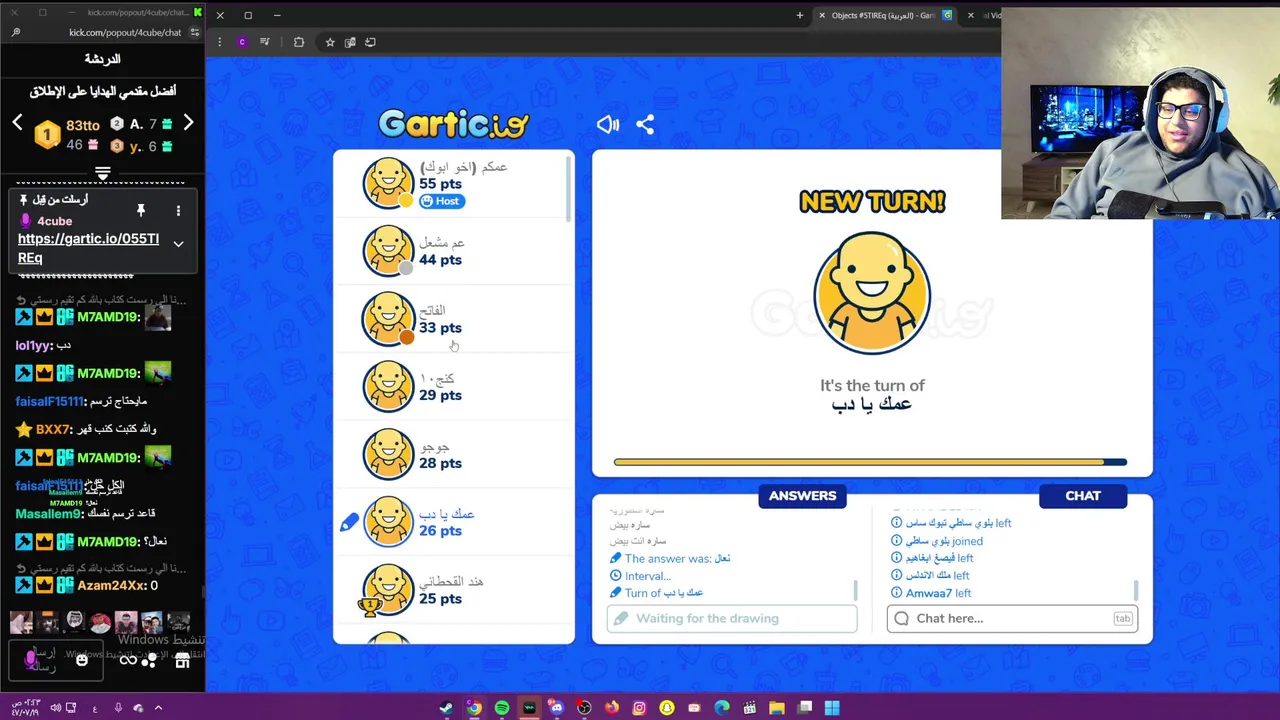Select player 'كنج١٠' with 29 pts

coord(453,387)
